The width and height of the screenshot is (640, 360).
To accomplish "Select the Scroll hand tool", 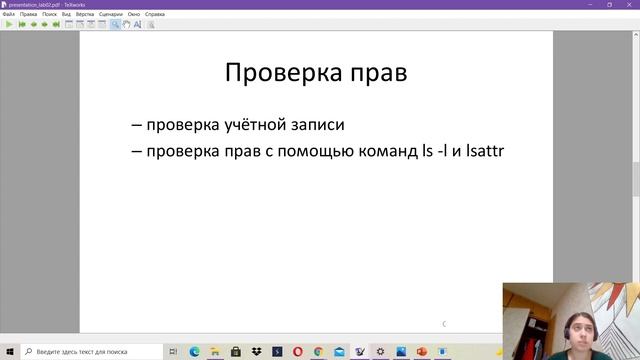I will (127, 24).
